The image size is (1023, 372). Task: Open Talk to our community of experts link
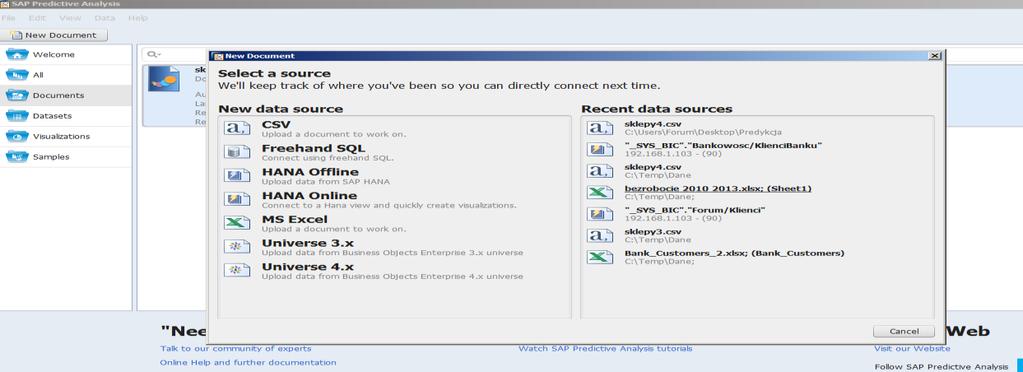[x=236, y=349]
